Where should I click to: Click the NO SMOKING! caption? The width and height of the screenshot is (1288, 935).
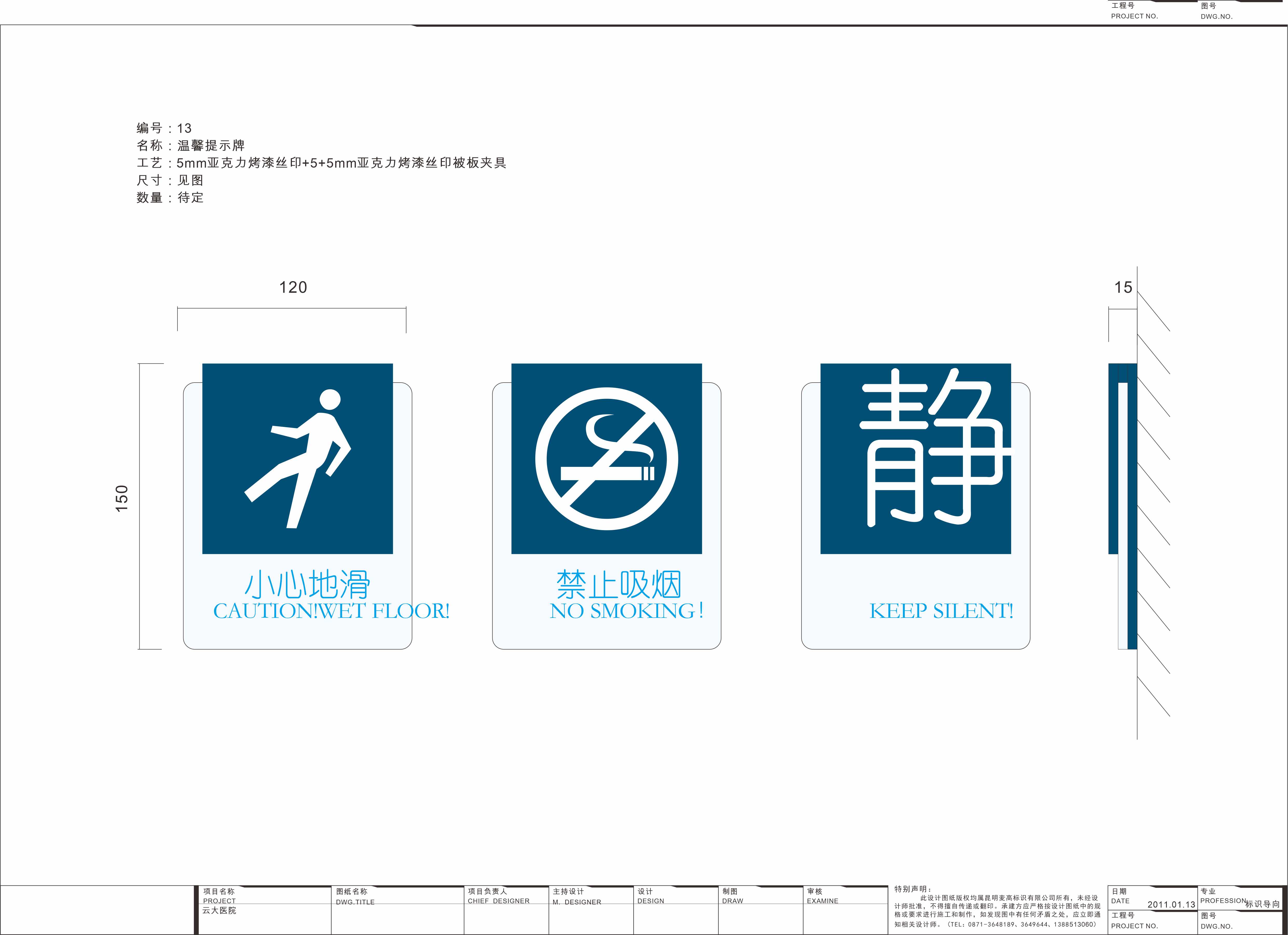click(626, 611)
